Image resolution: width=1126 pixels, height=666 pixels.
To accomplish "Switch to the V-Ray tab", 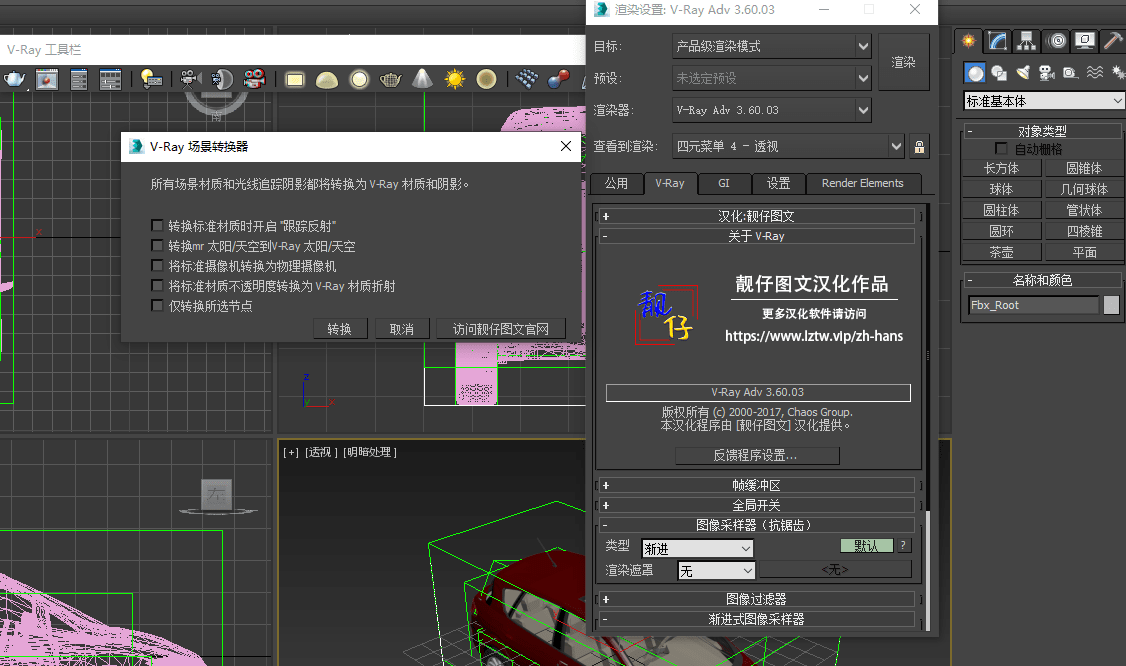I will point(670,183).
